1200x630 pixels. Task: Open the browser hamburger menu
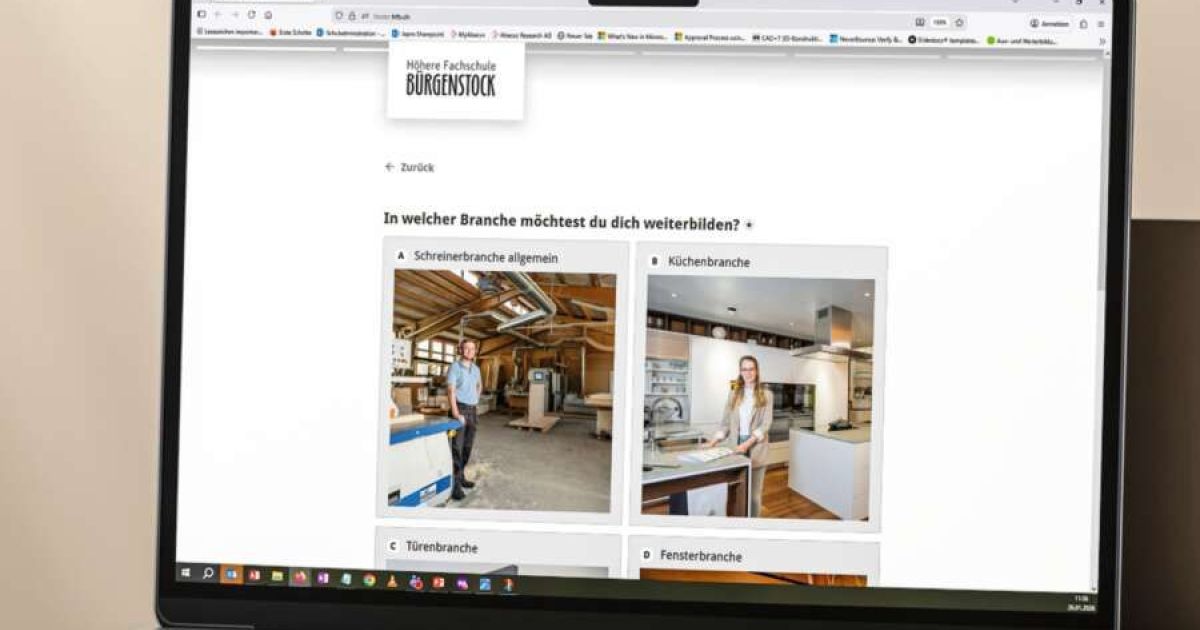click(x=1101, y=24)
